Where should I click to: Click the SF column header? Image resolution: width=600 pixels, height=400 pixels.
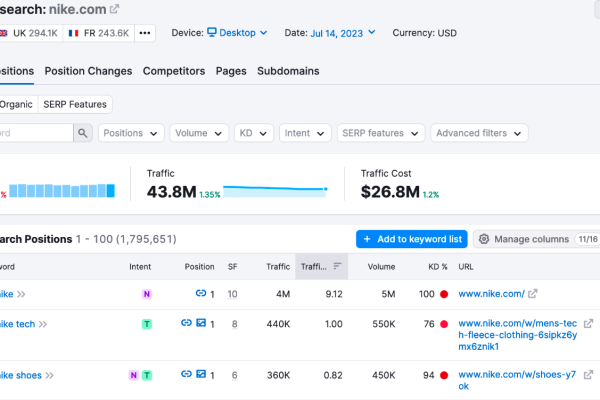[x=233, y=267]
